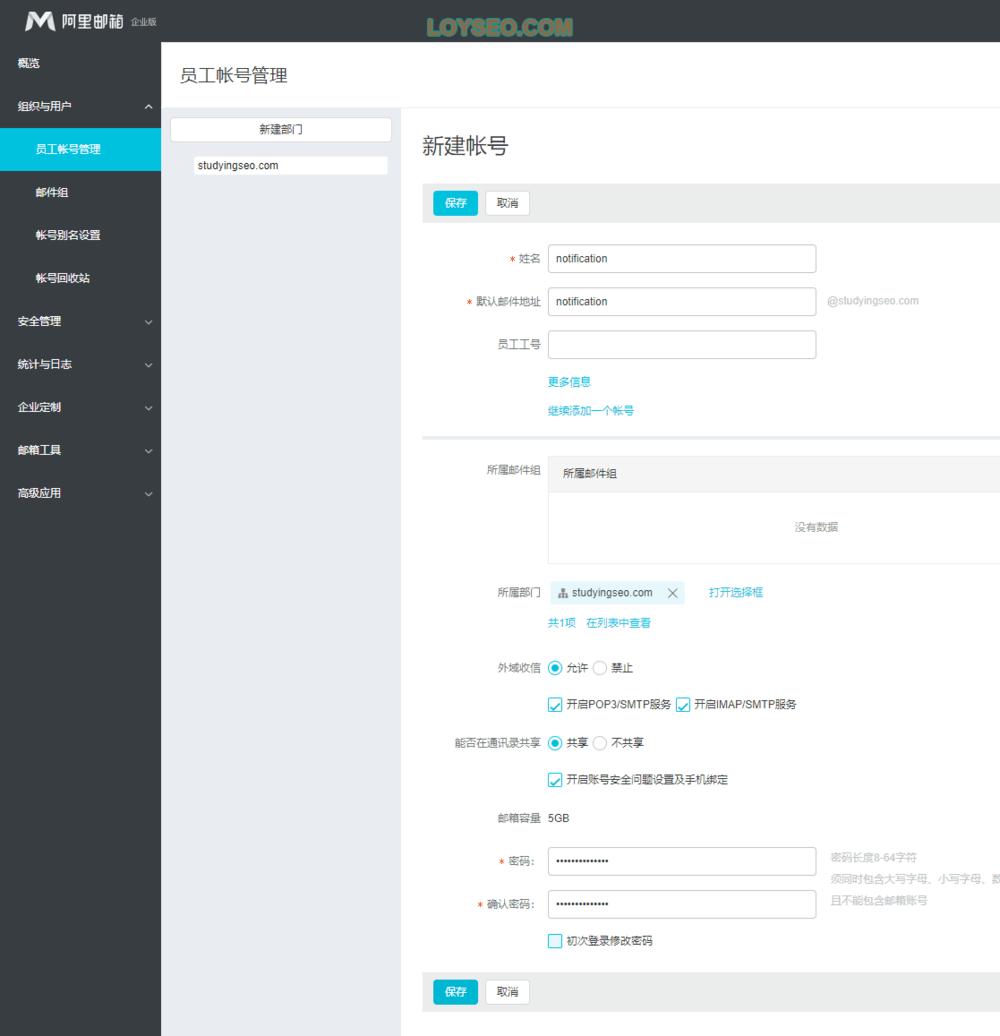Select 不共享 radio option
The width and height of the screenshot is (1000, 1036).
tap(600, 743)
